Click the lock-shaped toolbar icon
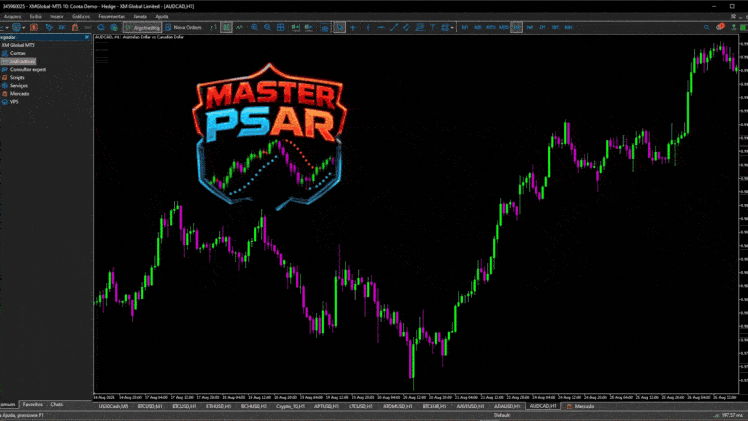 coord(75,27)
